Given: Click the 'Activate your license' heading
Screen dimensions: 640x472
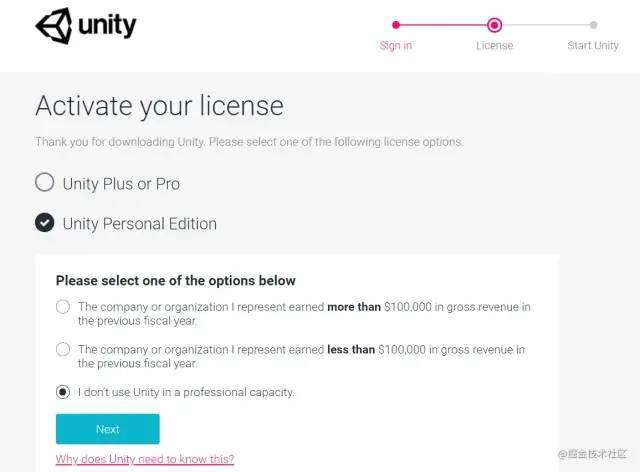Looking at the screenshot, I should [x=159, y=106].
